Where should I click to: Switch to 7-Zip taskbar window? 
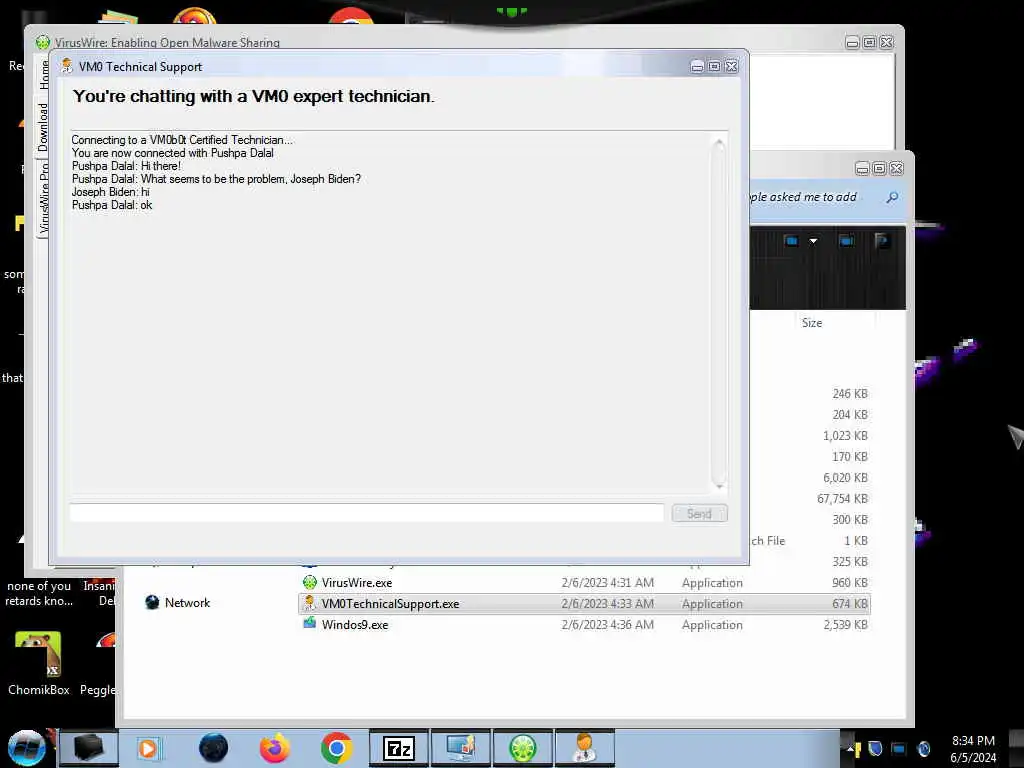point(399,748)
